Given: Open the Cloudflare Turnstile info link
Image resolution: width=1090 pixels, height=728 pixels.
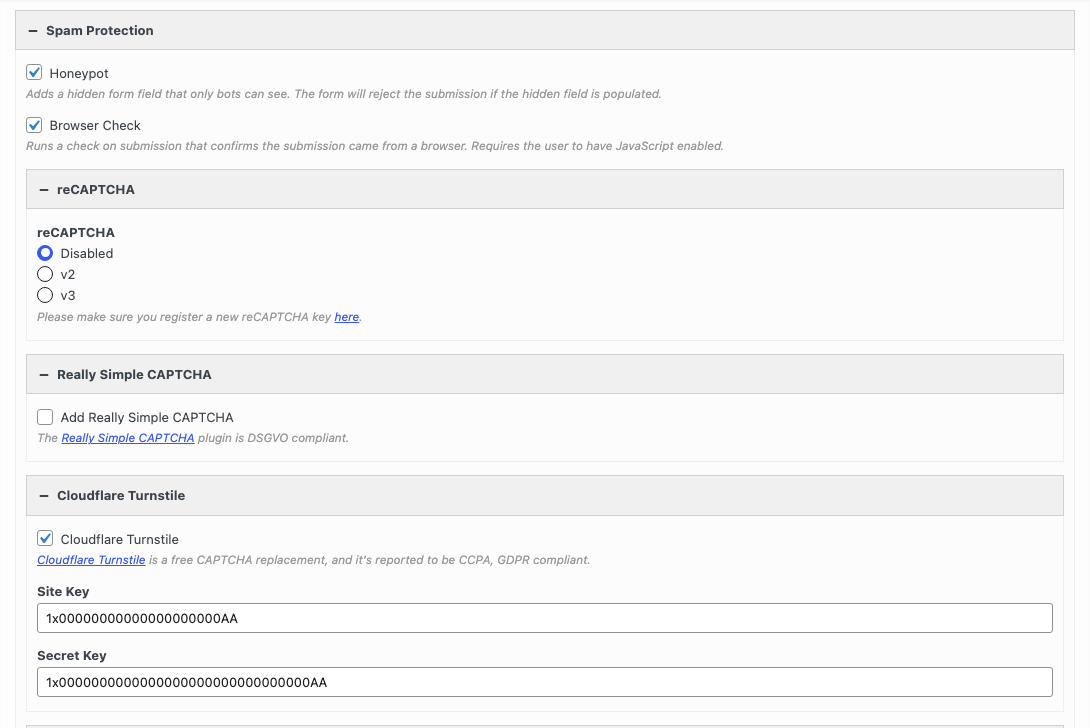Looking at the screenshot, I should coord(91,560).
